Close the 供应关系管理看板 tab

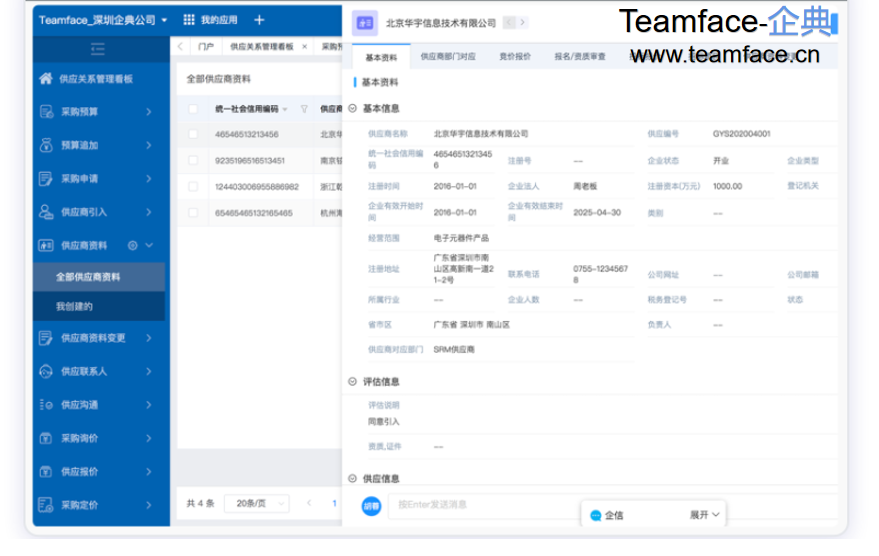coord(304,47)
